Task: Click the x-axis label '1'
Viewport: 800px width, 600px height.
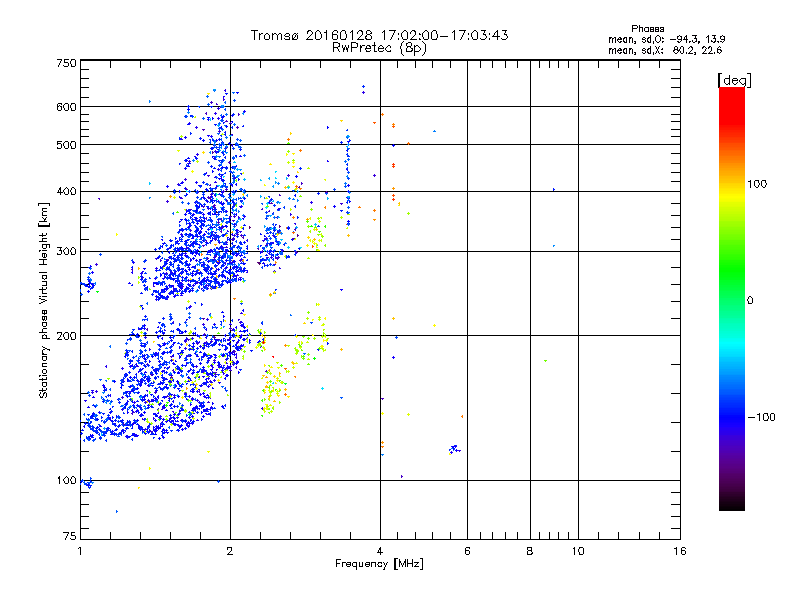Action: (x=80, y=551)
